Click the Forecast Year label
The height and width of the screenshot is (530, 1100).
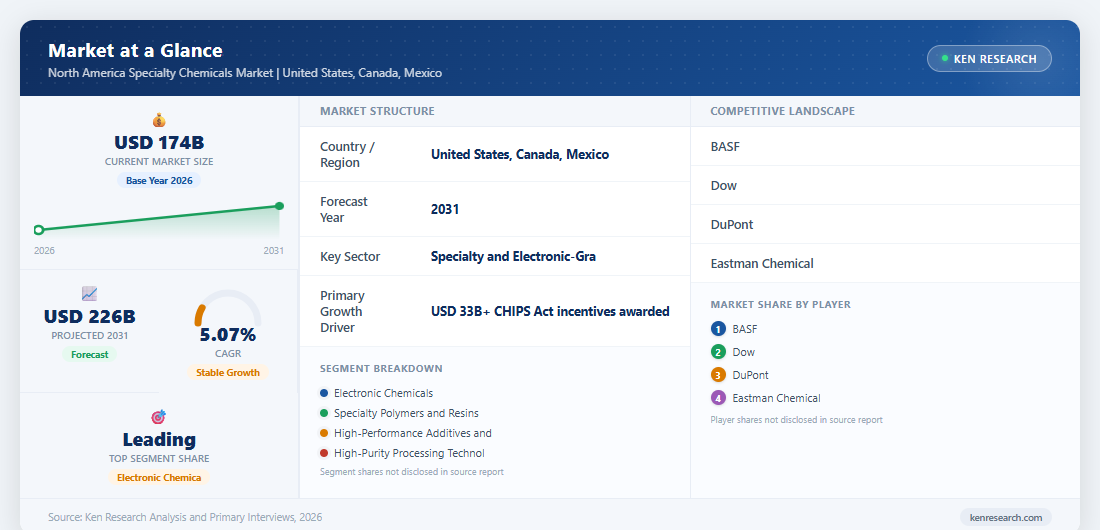(344, 209)
